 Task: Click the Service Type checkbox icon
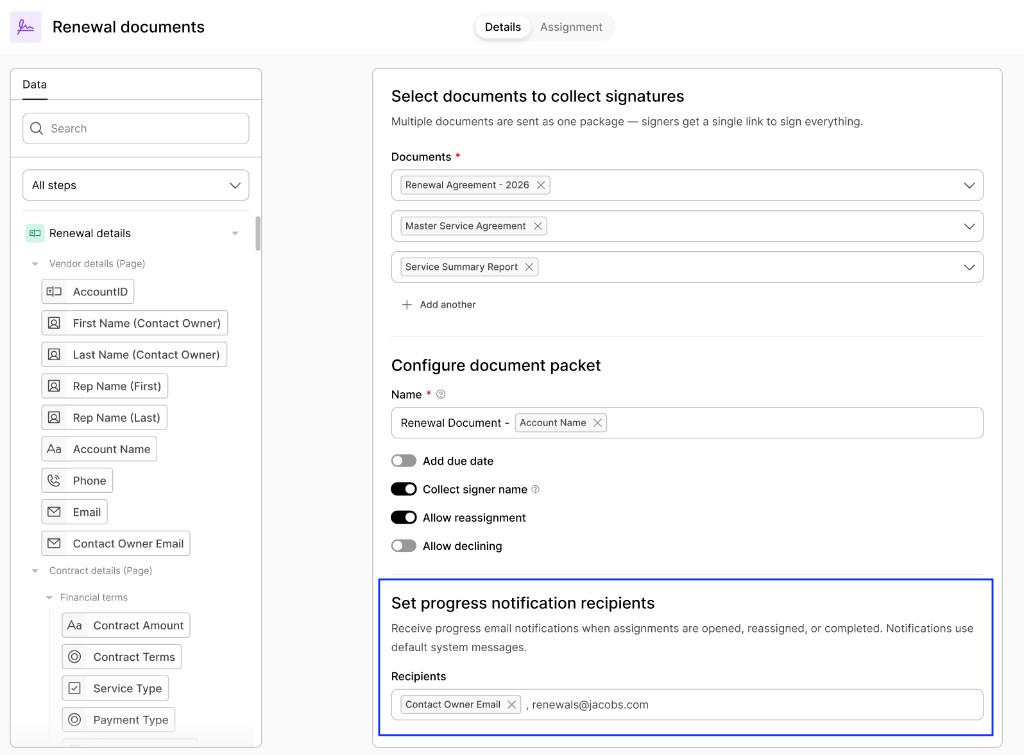point(74,688)
